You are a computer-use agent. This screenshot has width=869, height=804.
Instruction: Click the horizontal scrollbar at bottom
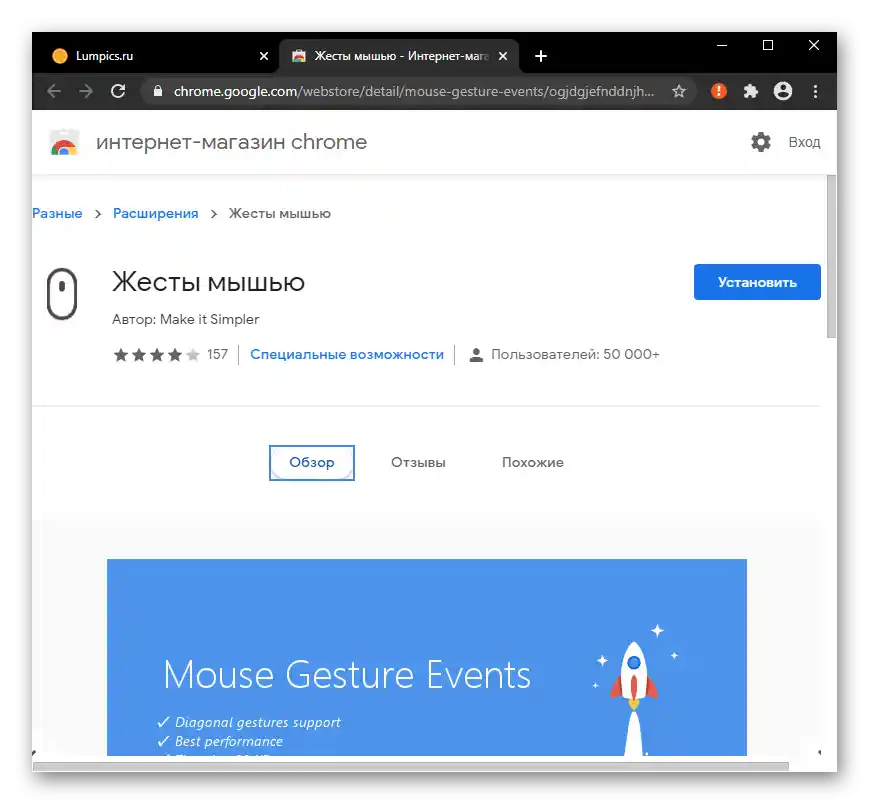[x=411, y=766]
